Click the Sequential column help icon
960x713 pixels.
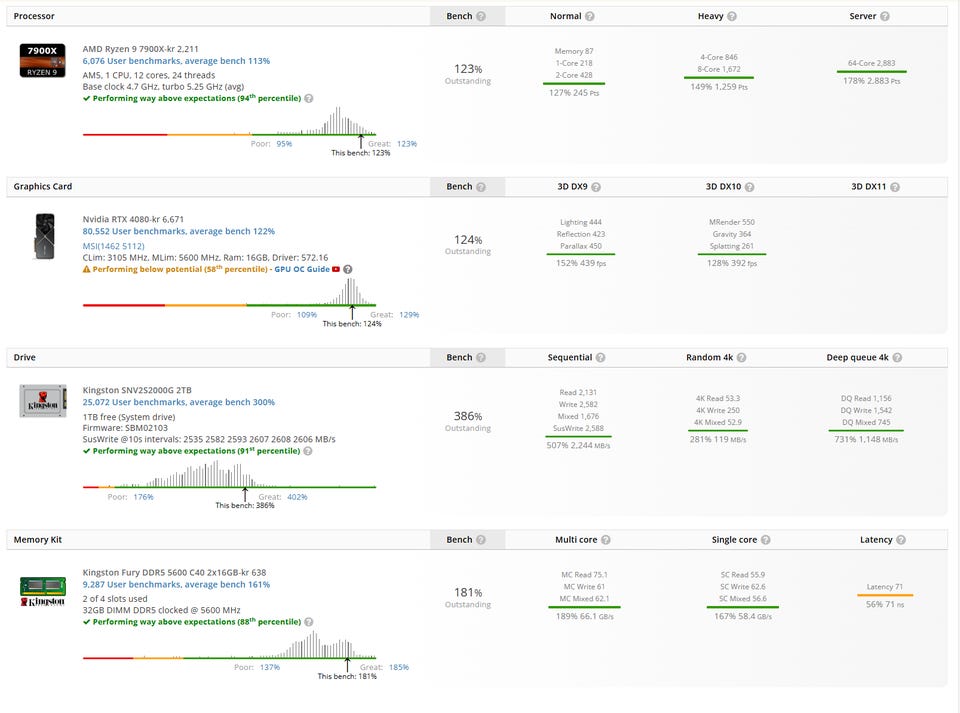[x=600, y=357]
